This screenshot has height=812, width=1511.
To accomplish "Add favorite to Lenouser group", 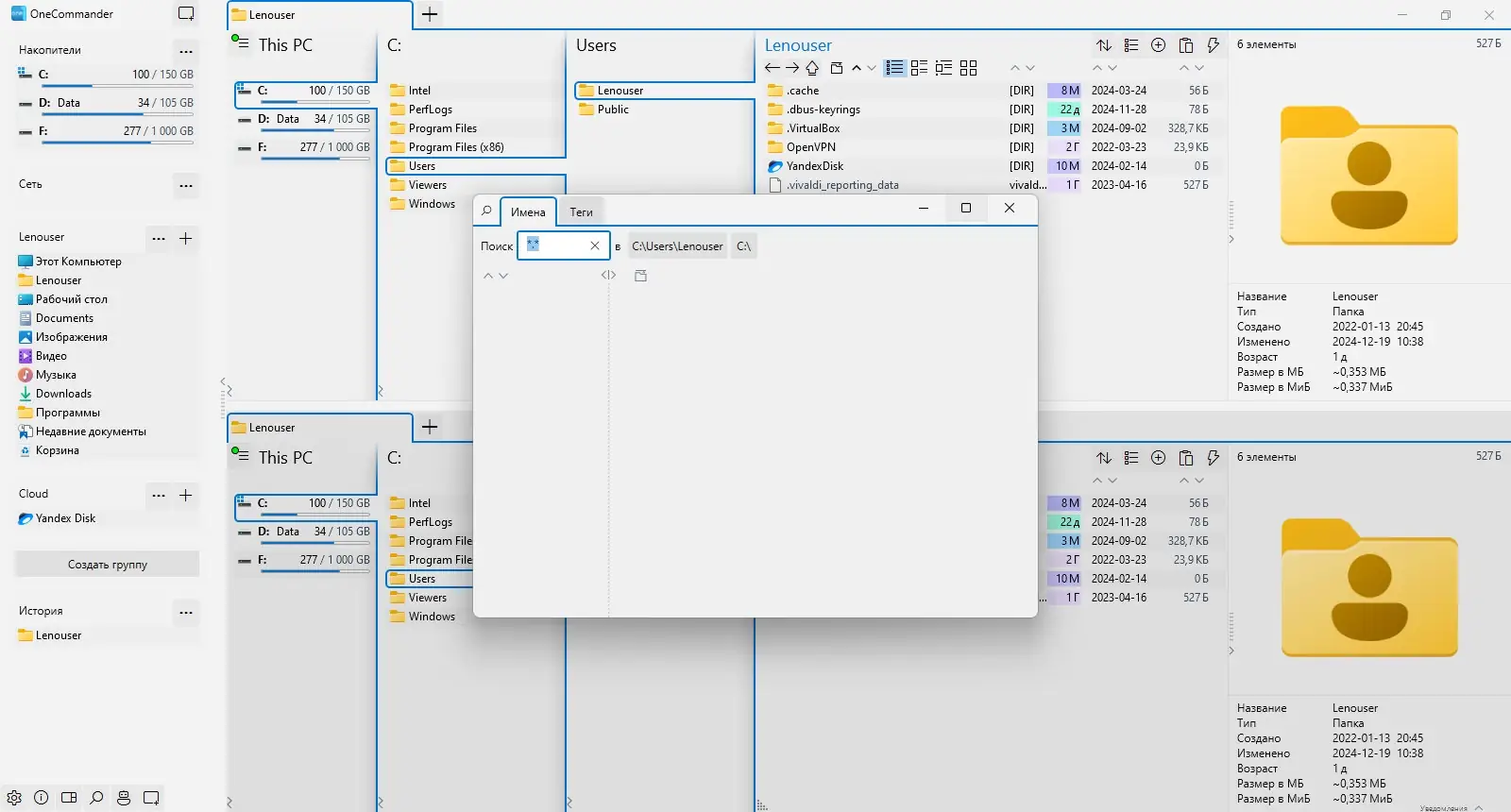I will (186, 238).
